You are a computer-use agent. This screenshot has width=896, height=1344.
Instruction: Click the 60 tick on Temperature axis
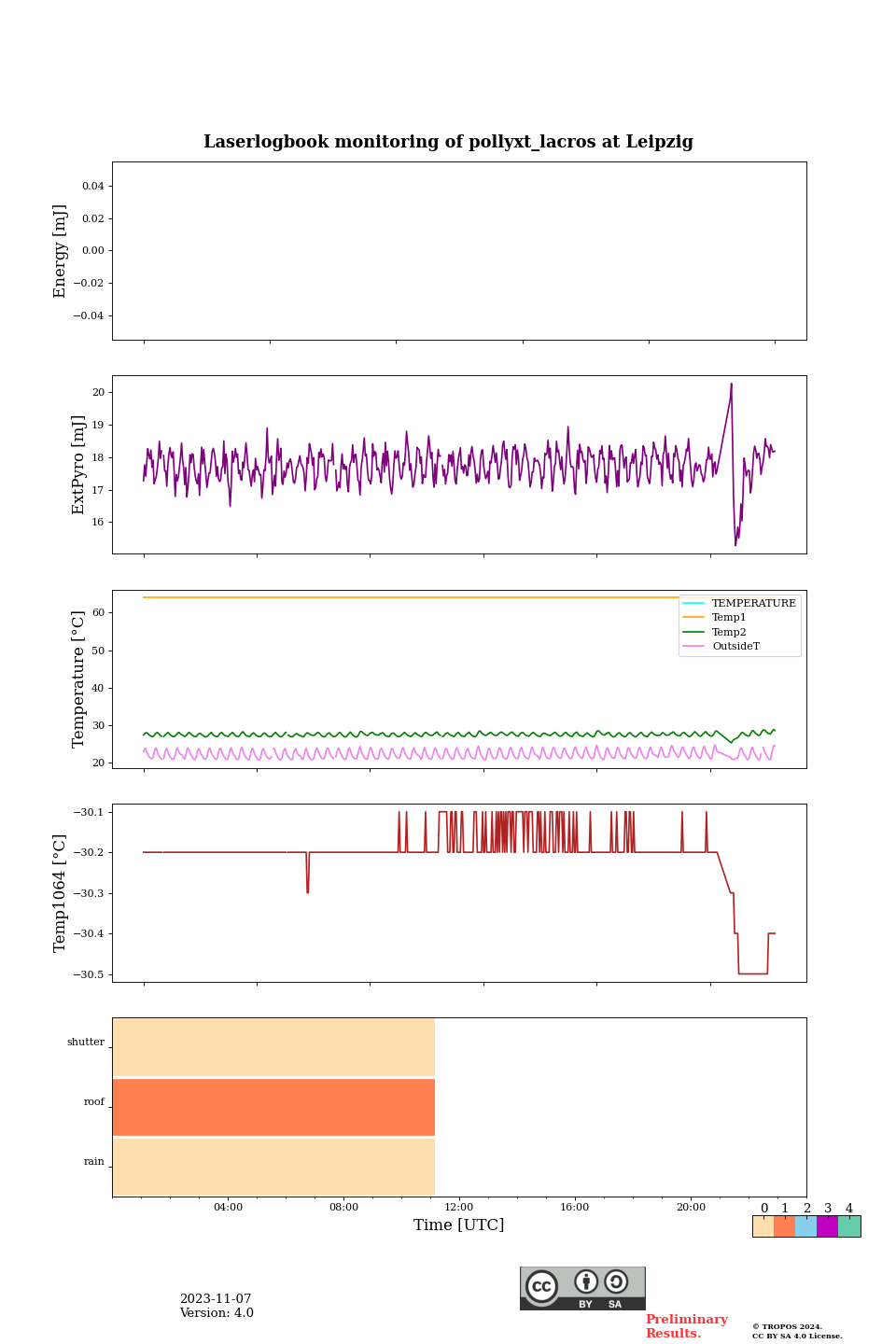coord(98,613)
